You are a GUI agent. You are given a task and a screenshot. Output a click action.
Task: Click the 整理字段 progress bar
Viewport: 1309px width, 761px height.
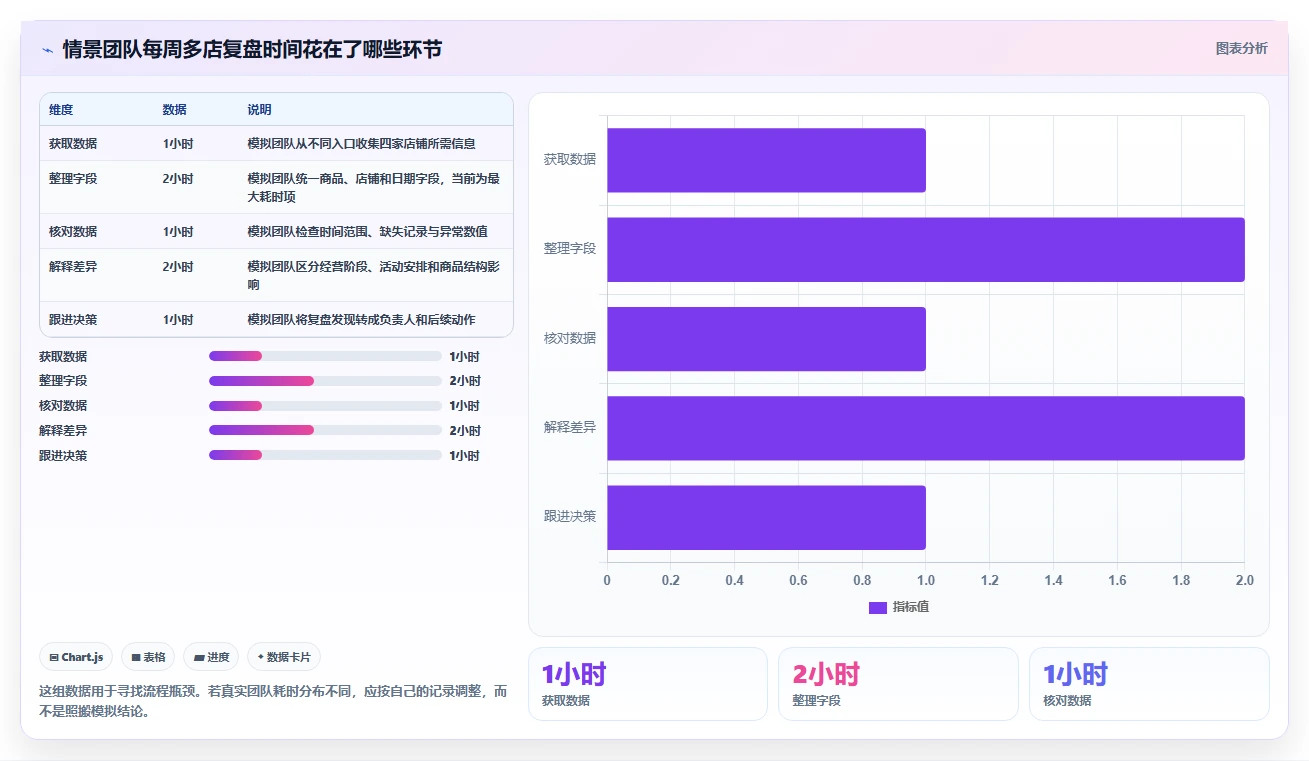tap(325, 381)
